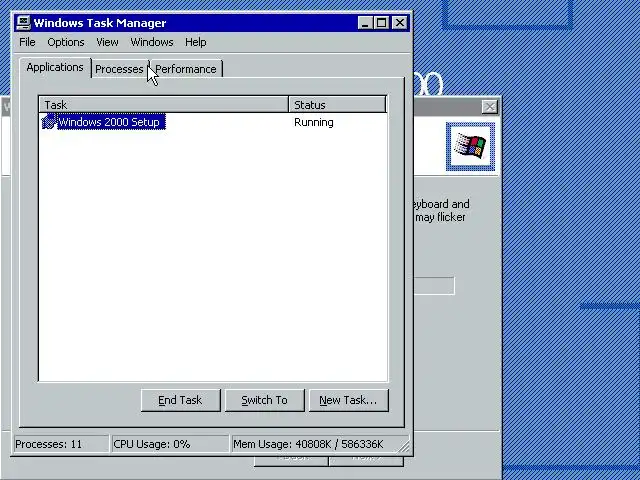Open the View menu

pos(107,42)
